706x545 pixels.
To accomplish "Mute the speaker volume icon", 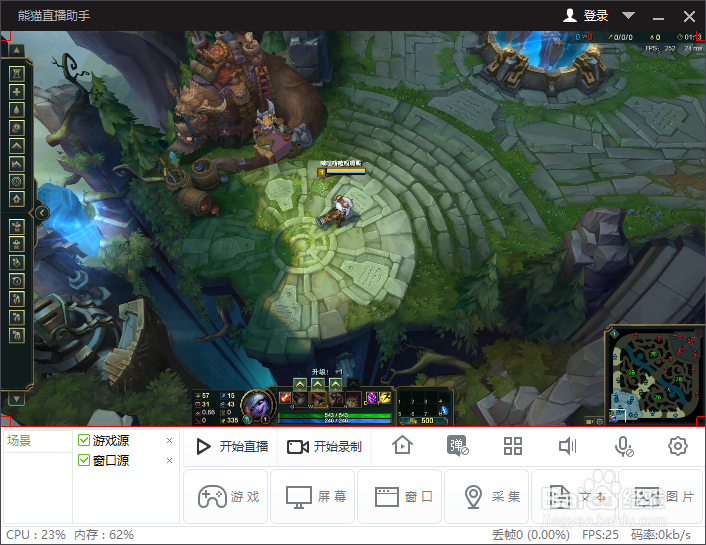I will pos(567,446).
